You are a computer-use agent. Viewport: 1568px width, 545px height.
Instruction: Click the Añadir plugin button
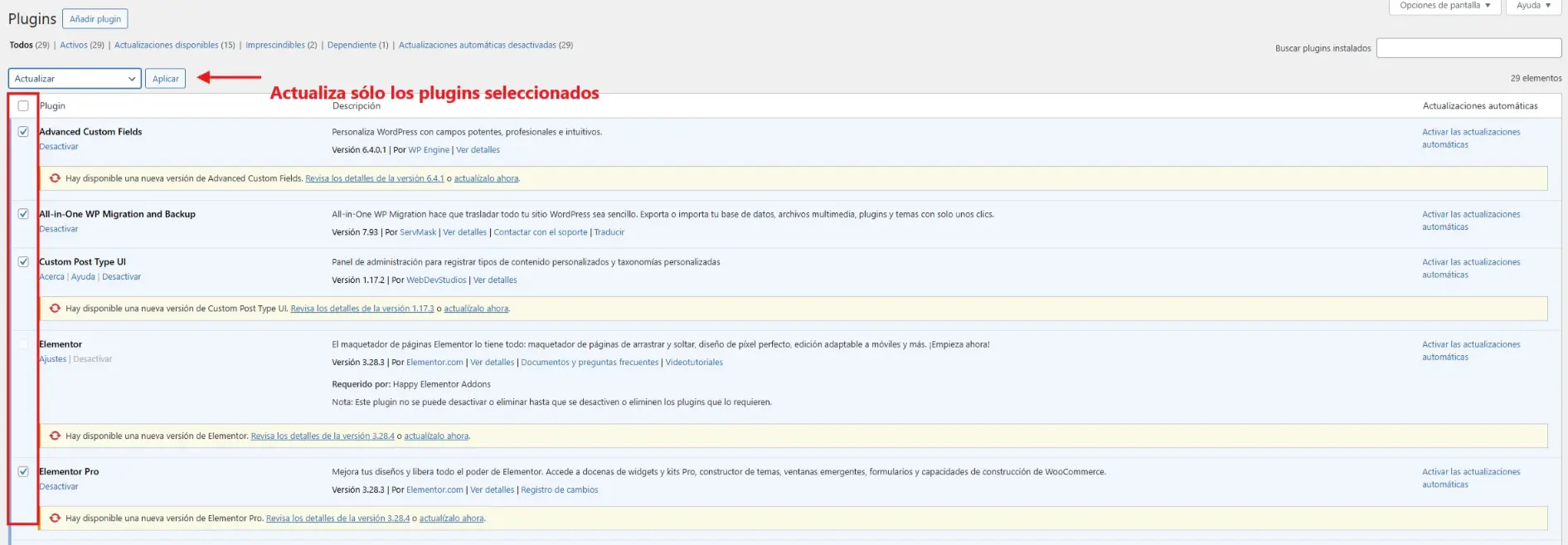[x=95, y=19]
